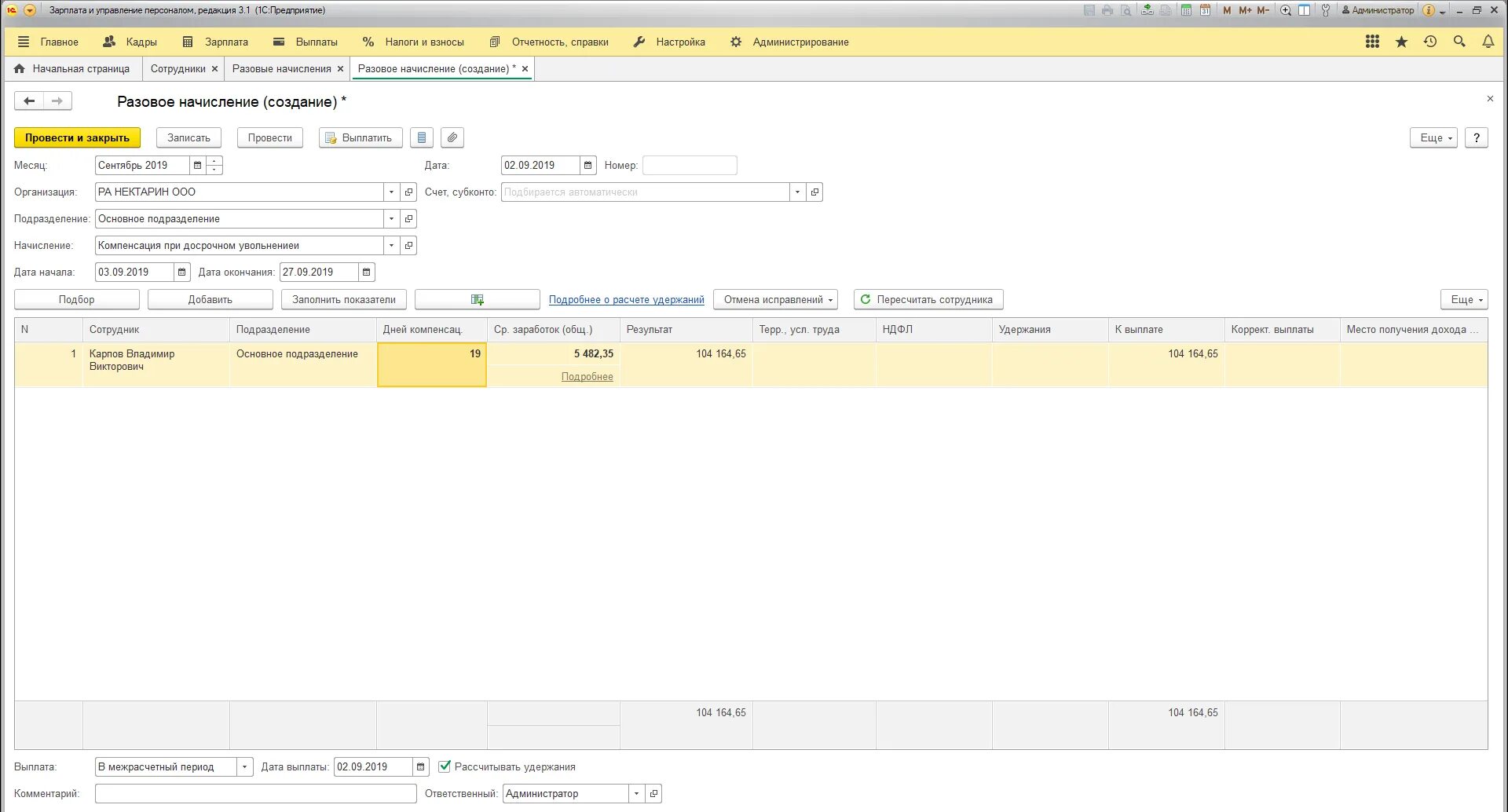
Task: Open the calendar picker for the Месяц field
Action: [x=197, y=165]
